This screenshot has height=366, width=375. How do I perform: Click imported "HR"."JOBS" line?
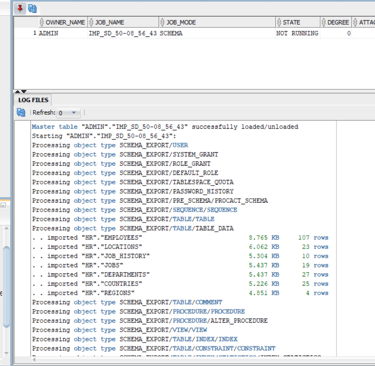[180, 265]
